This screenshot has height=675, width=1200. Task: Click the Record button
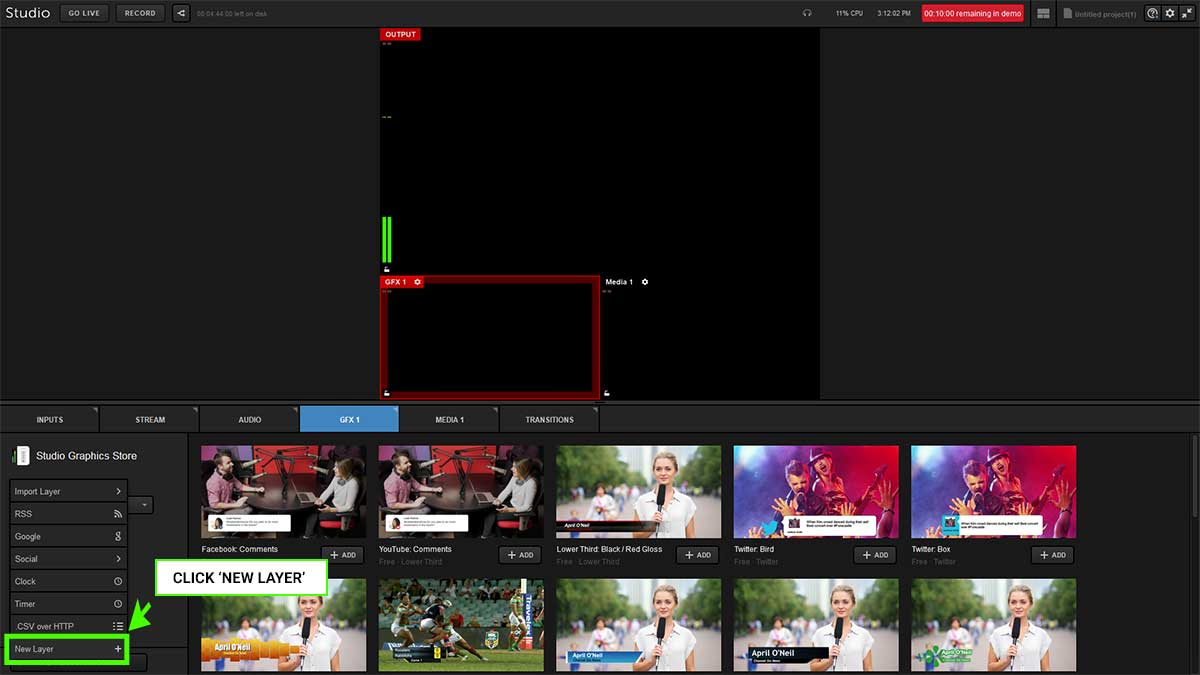click(140, 13)
